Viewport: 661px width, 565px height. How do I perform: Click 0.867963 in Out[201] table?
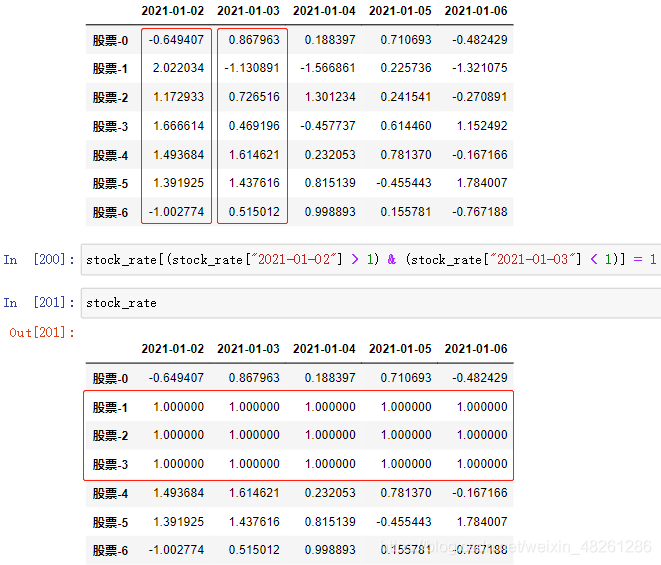[254, 378]
